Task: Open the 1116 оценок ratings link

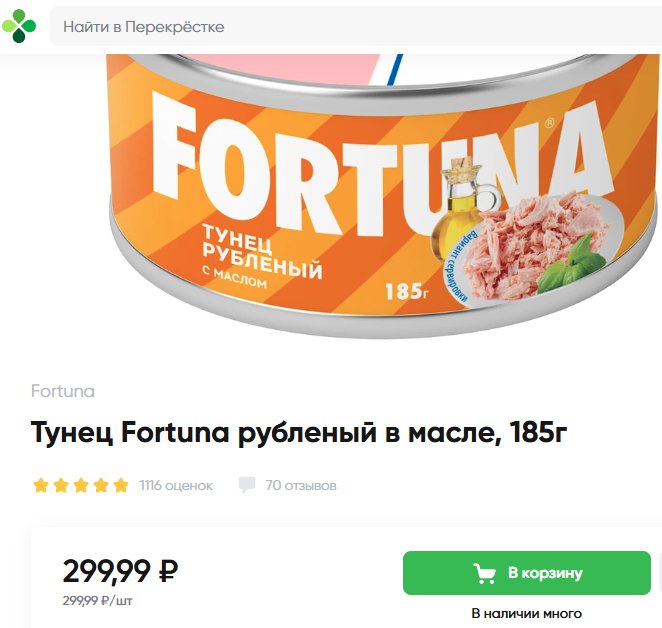Action: click(176, 485)
